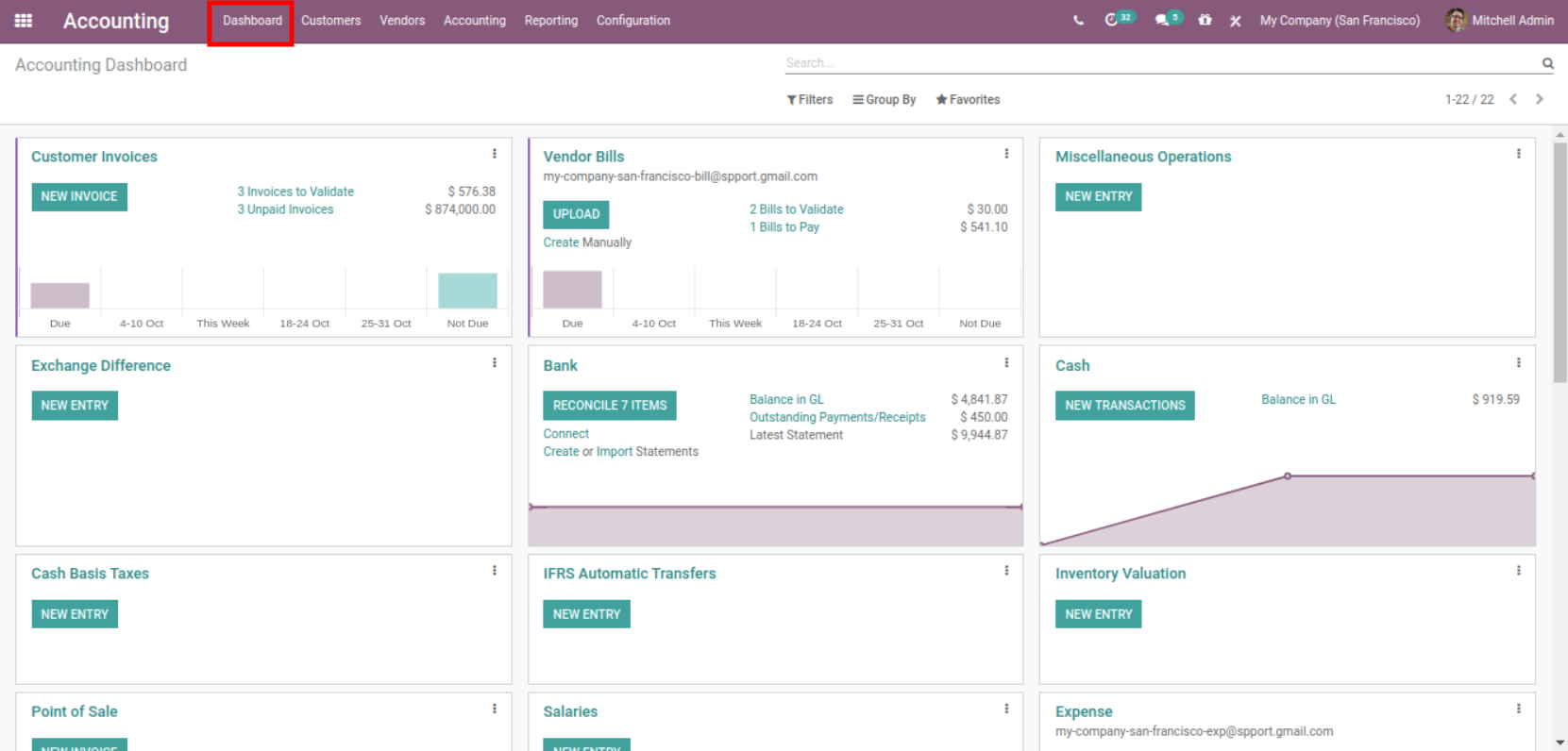The width and height of the screenshot is (1568, 751).
Task: Click the dashboard vertical scrollbar
Action: [x=1560, y=264]
